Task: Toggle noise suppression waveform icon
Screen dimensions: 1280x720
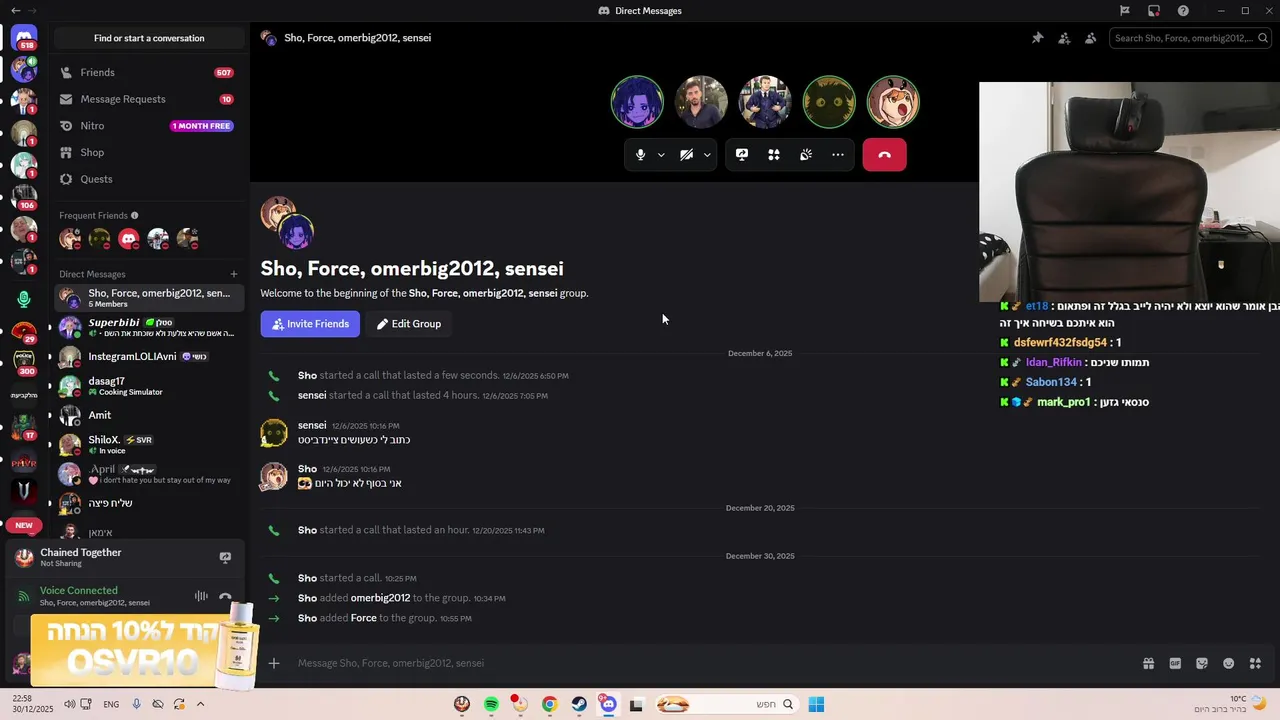Action: [201, 596]
